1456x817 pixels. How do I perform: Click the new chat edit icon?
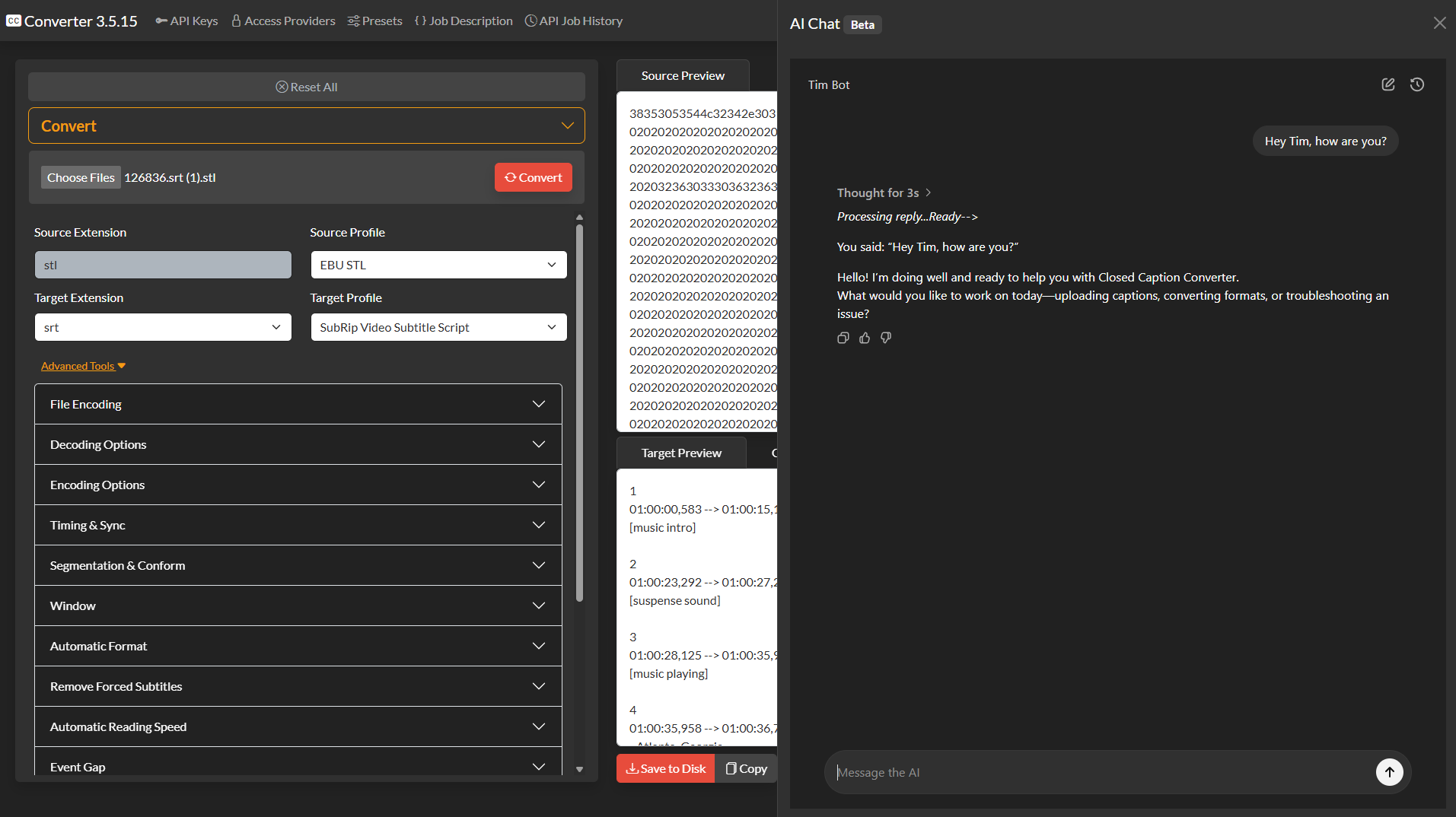(x=1388, y=84)
